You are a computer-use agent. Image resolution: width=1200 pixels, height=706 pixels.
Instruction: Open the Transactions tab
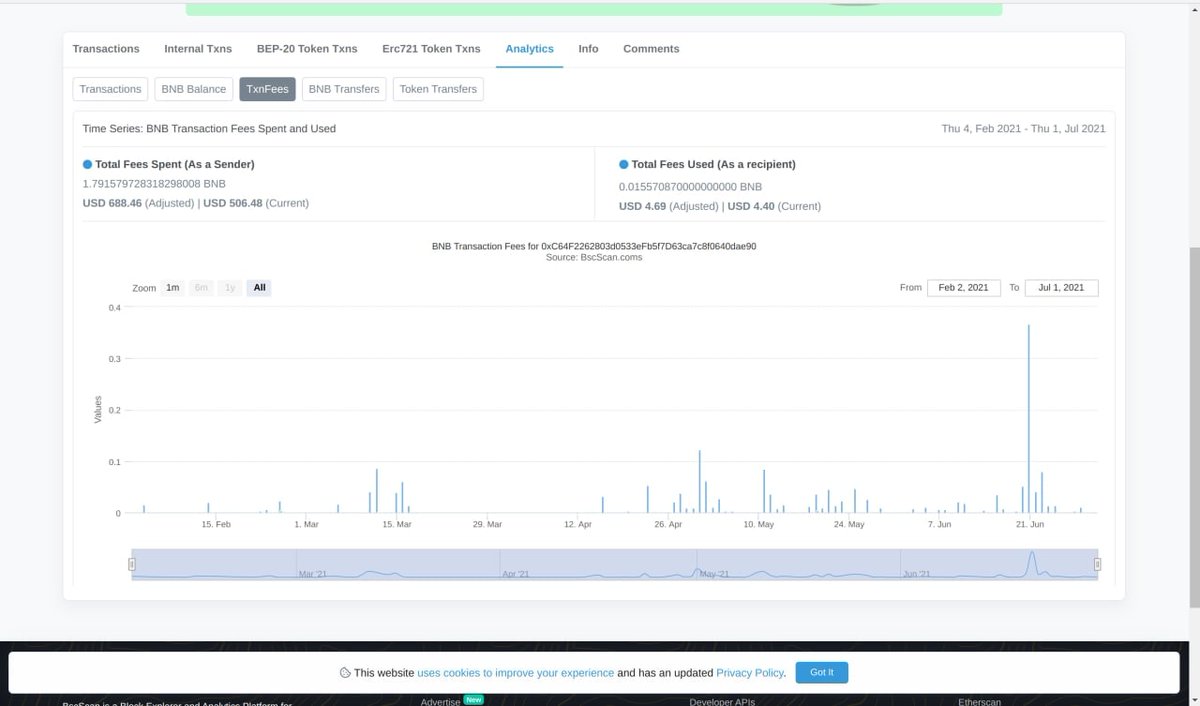[106, 49]
